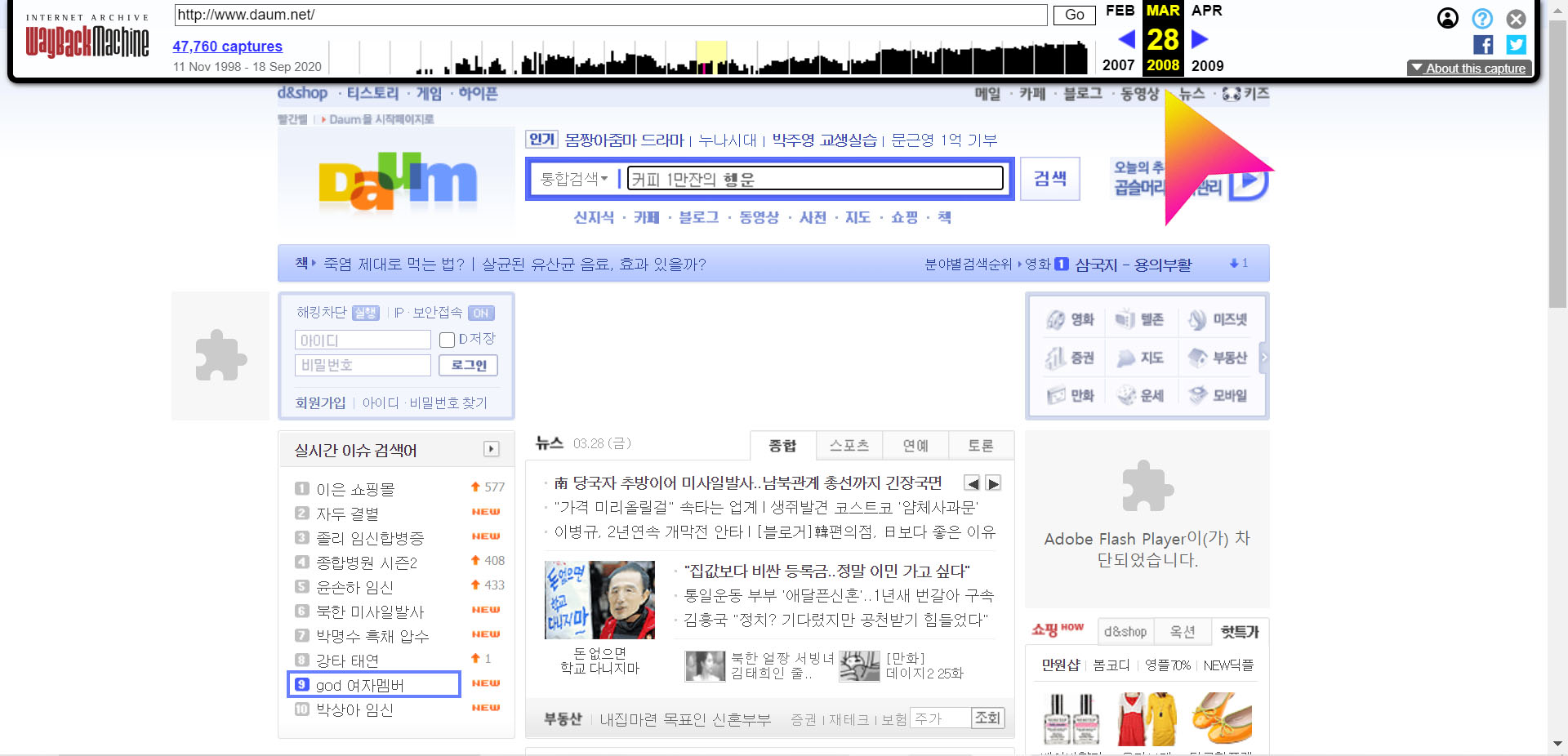Close the Wayback toolbar with X icon
This screenshot has width=1568, height=756.
pyautogui.click(x=1517, y=18)
